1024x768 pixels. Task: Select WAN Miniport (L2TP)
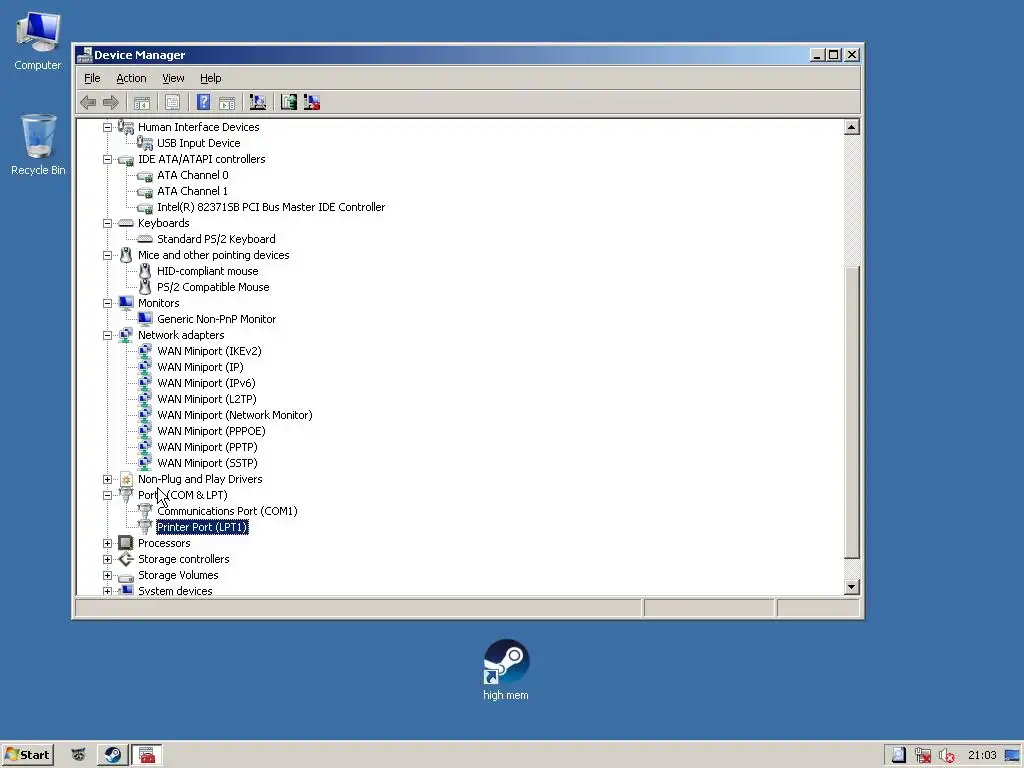pyautogui.click(x=207, y=399)
